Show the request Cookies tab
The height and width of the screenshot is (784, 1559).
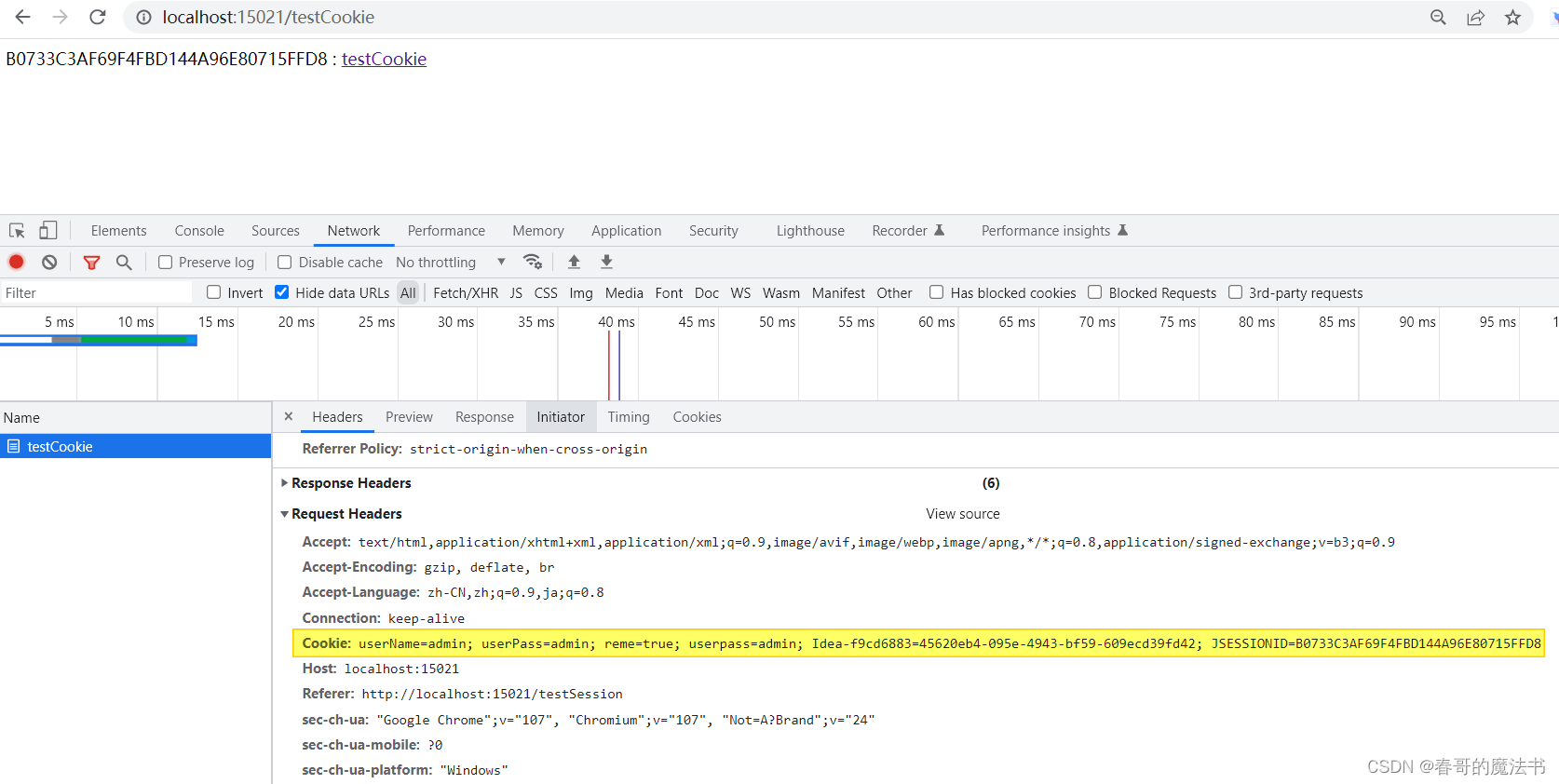[698, 417]
